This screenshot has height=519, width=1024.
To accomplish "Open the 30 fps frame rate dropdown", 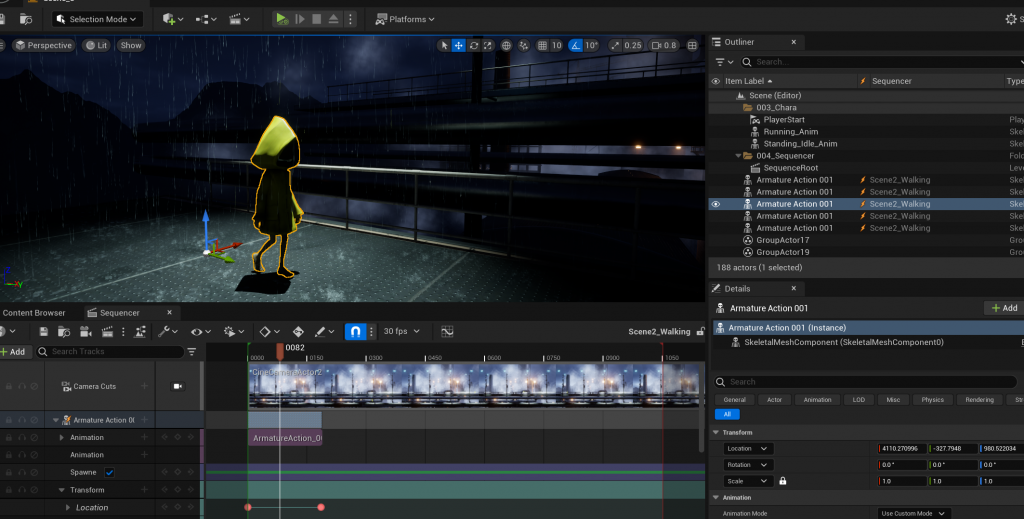I will click(400, 331).
